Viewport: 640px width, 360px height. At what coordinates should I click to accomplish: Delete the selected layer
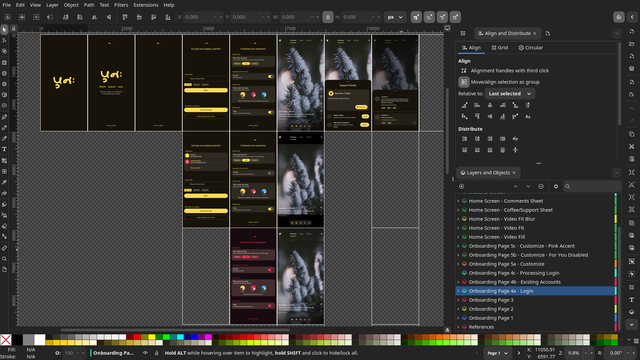[x=541, y=187]
